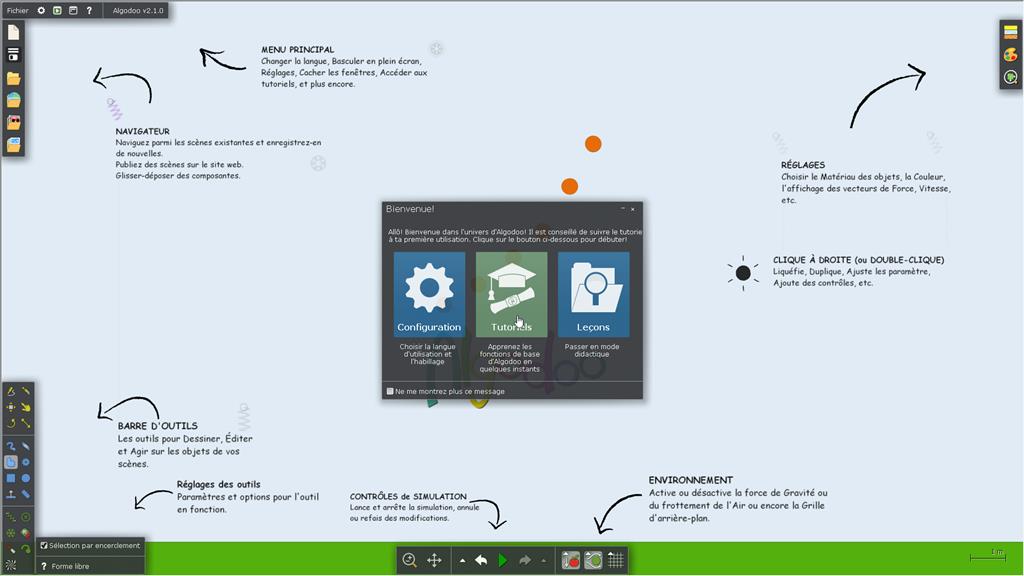Click the Forme libre help entry
The image size is (1024, 576).
click(65, 566)
